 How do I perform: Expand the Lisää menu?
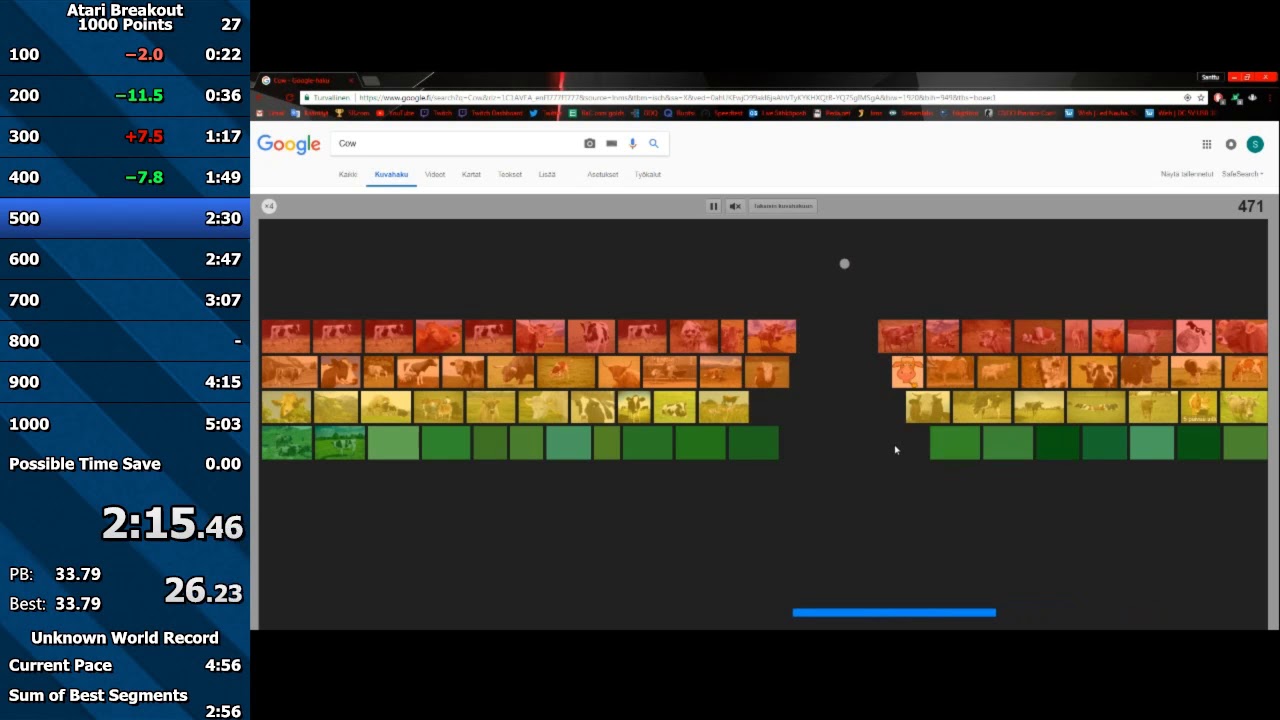click(x=547, y=174)
